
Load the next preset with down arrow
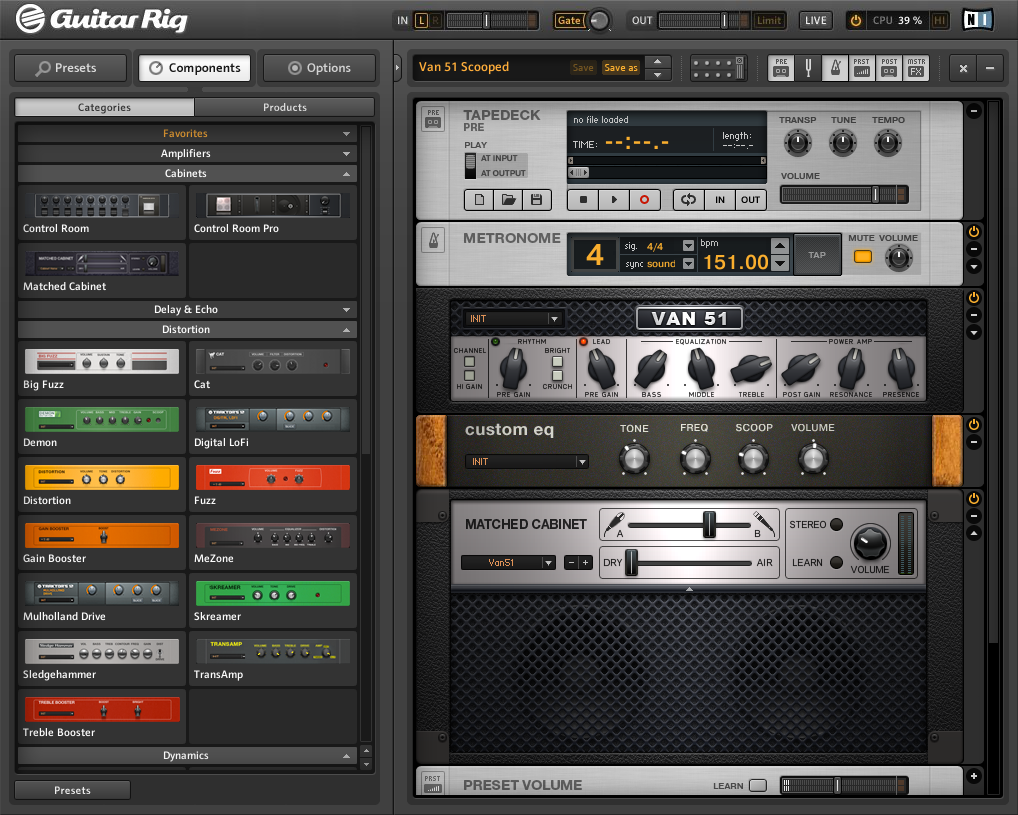658,75
